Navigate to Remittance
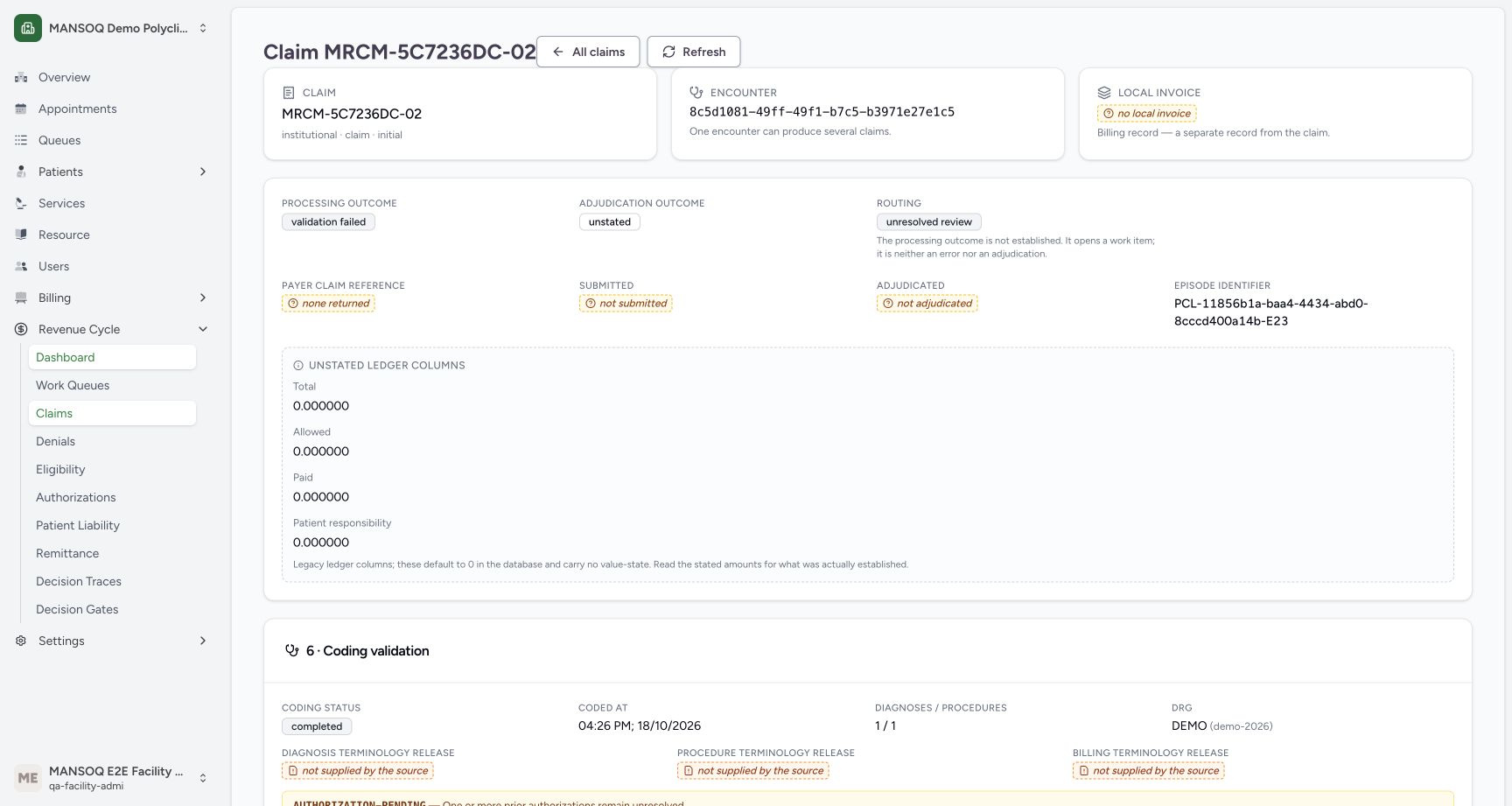 point(112,553)
